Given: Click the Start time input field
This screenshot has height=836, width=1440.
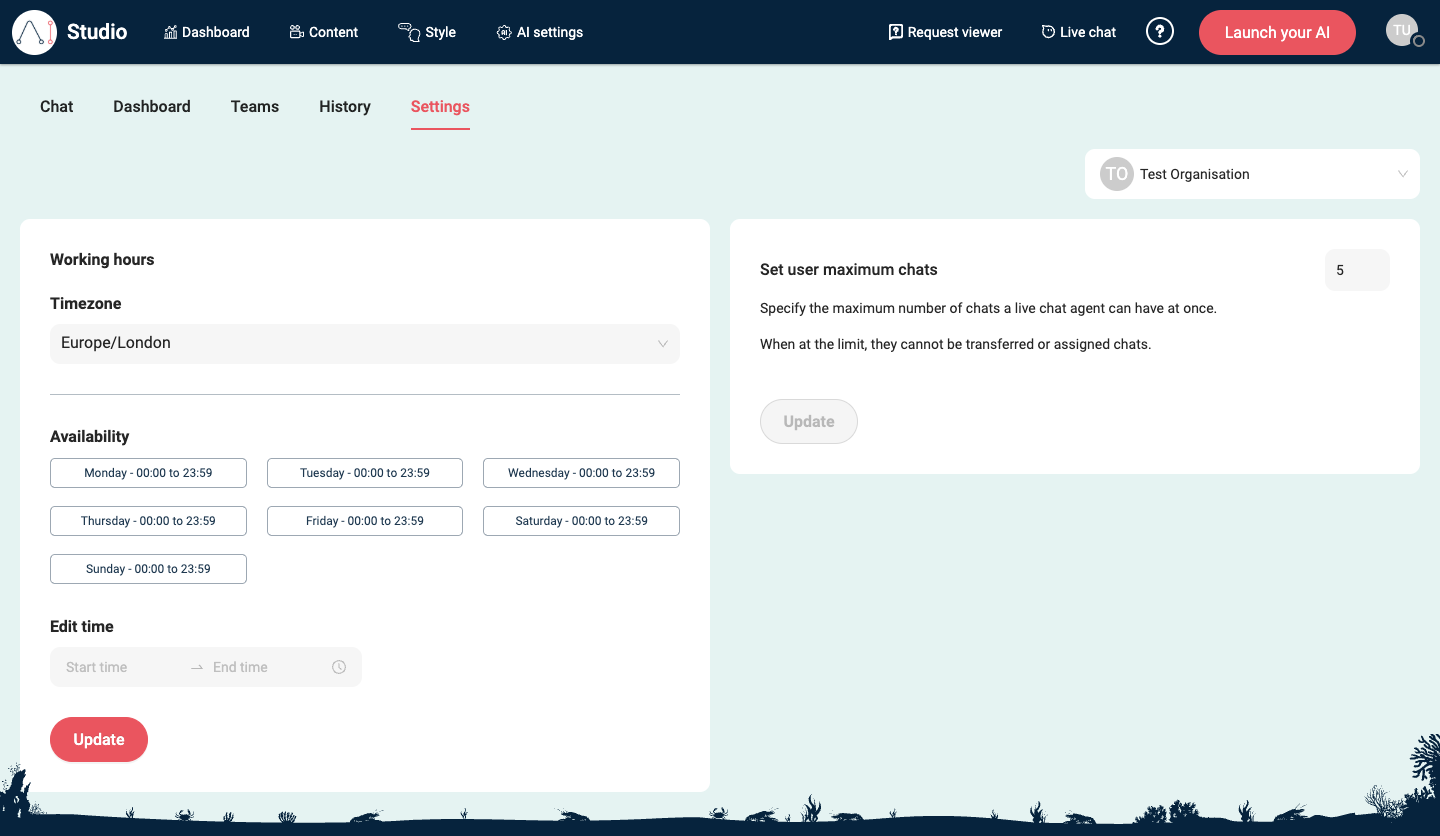Looking at the screenshot, I should [x=110, y=666].
